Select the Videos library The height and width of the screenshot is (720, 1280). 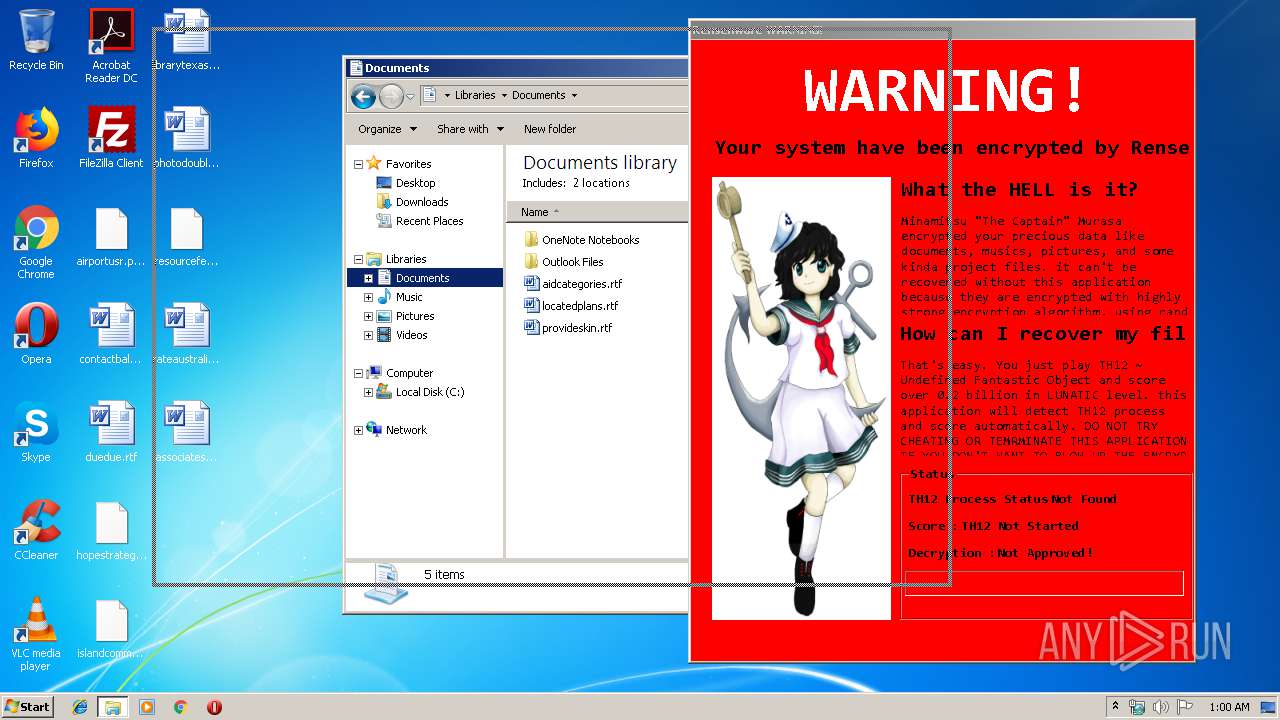411,335
